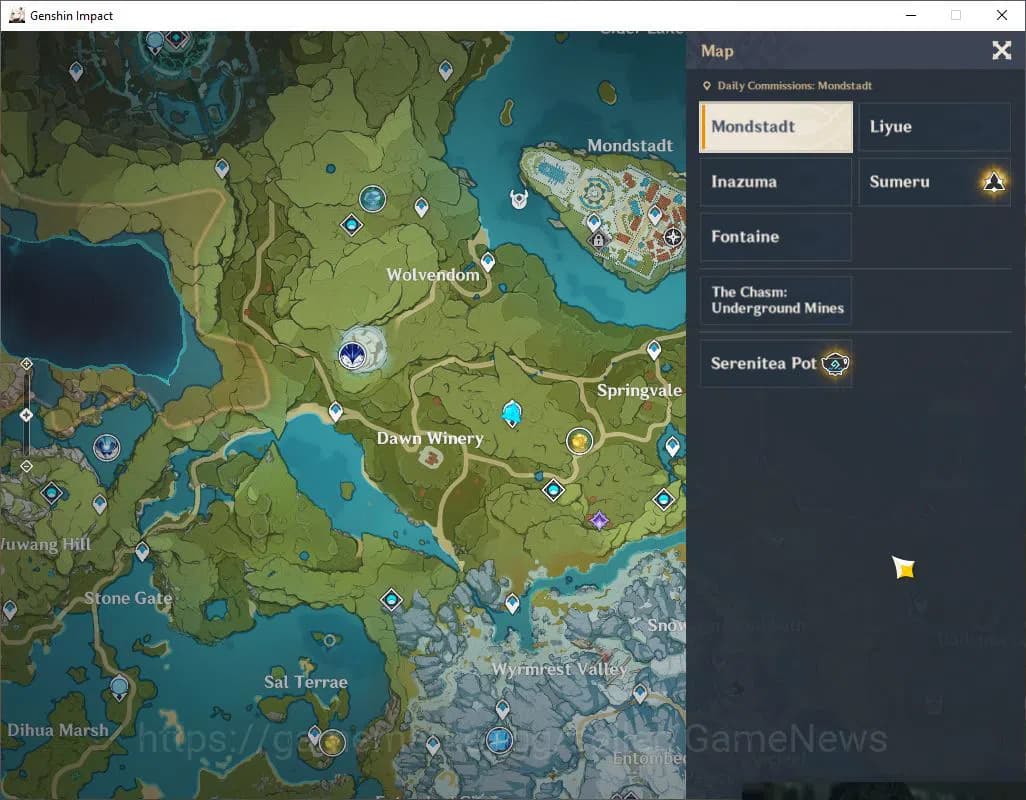Click the map zoom-in plus button

[27, 364]
